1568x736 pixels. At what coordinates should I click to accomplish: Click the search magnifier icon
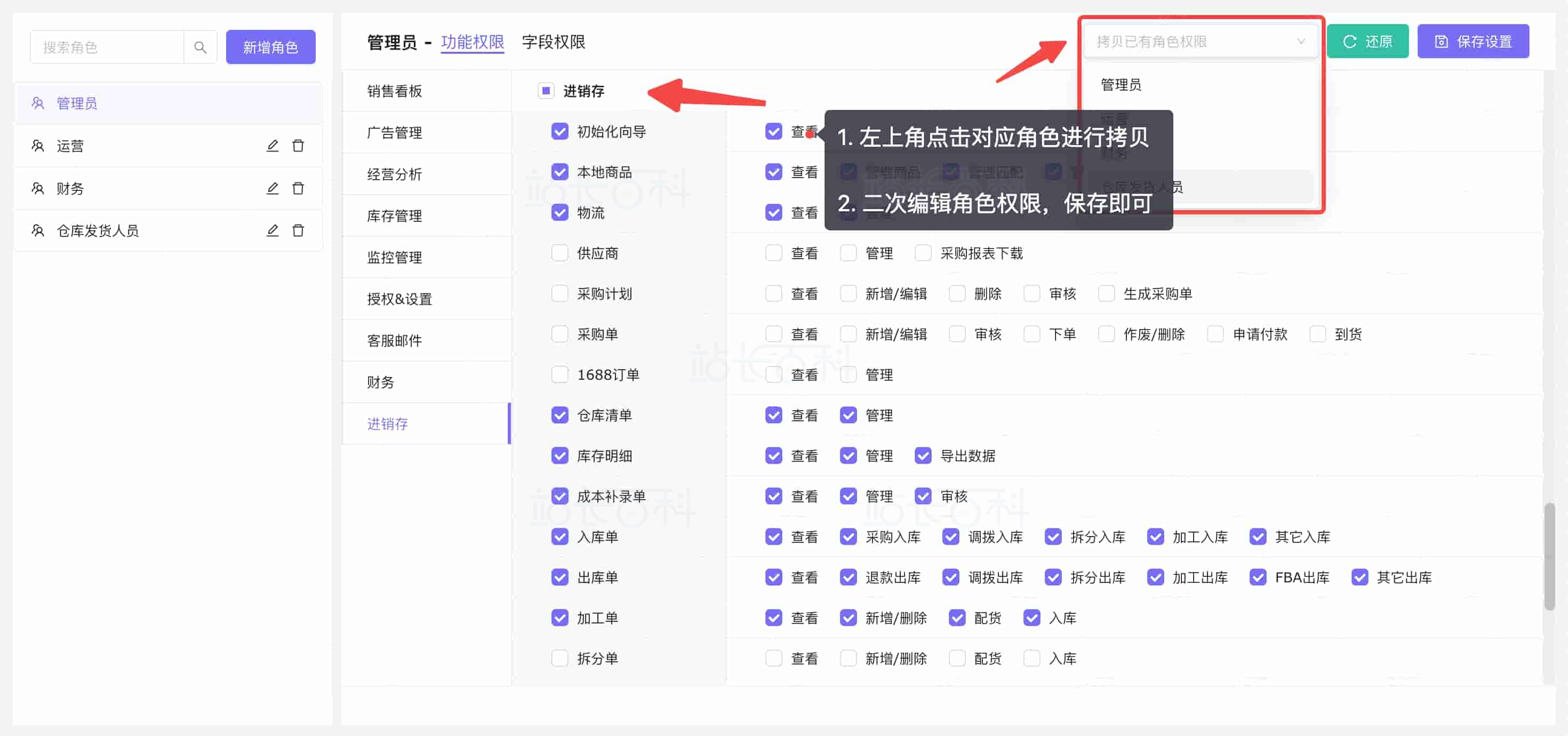coord(199,47)
